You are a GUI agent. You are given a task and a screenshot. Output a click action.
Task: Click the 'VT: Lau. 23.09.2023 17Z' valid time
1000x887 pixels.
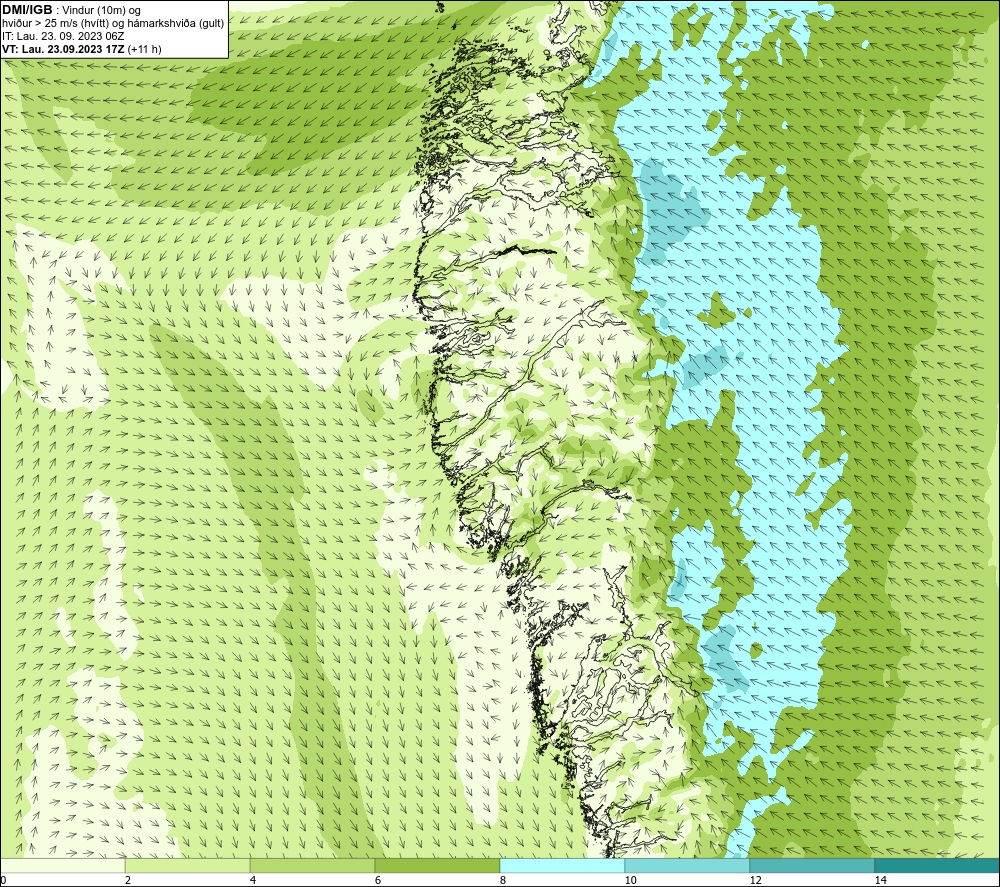(x=63, y=49)
